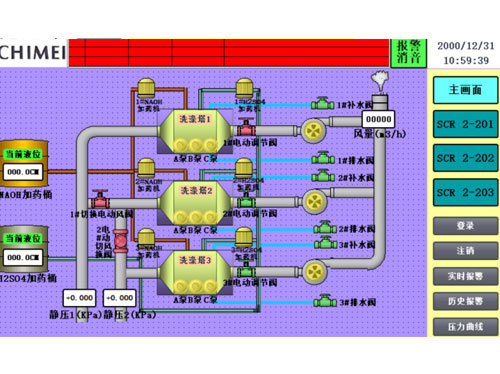Click the 静压1 value field
The height and width of the screenshot is (374, 500).
79,298
